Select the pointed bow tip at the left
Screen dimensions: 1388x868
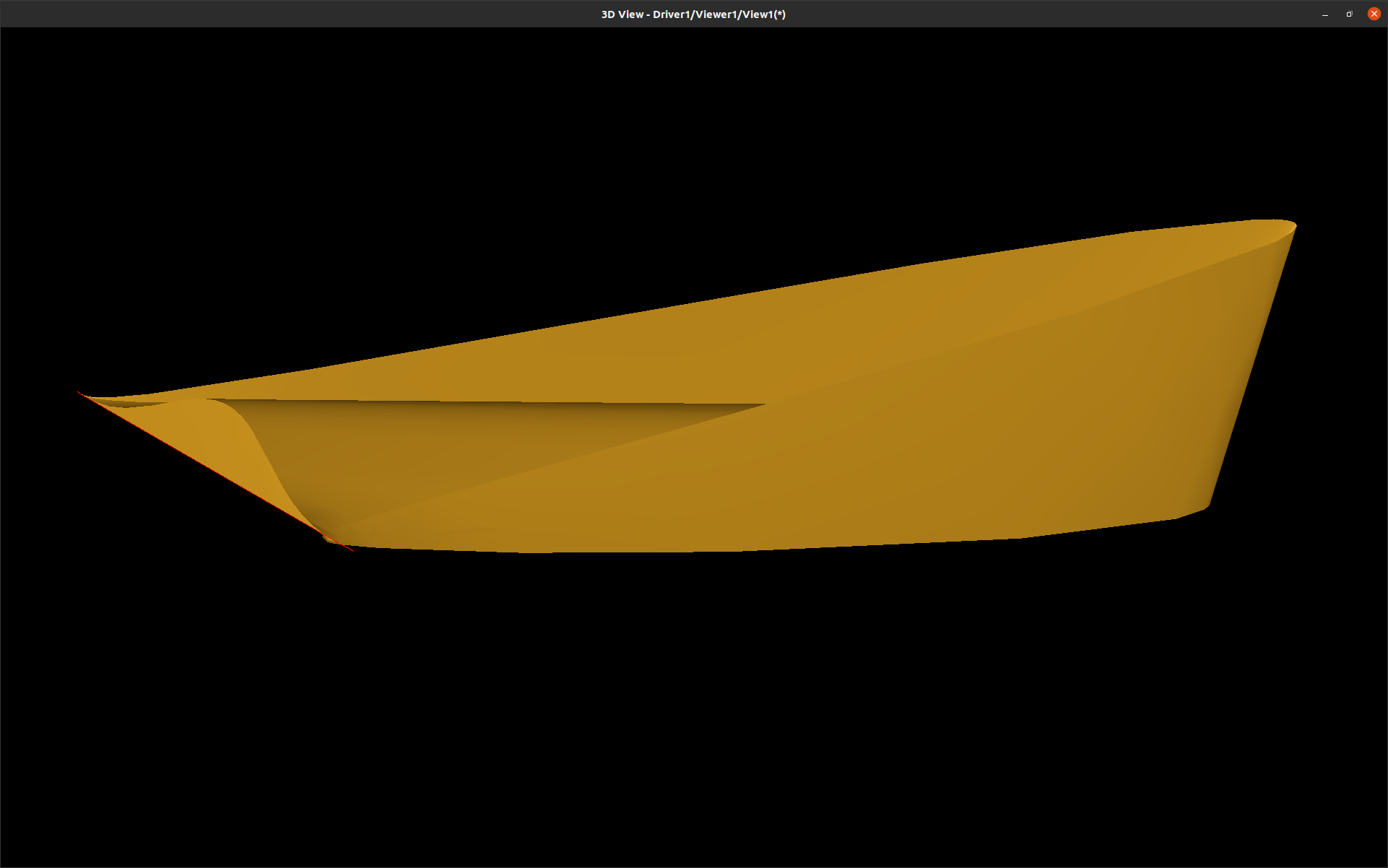point(82,394)
